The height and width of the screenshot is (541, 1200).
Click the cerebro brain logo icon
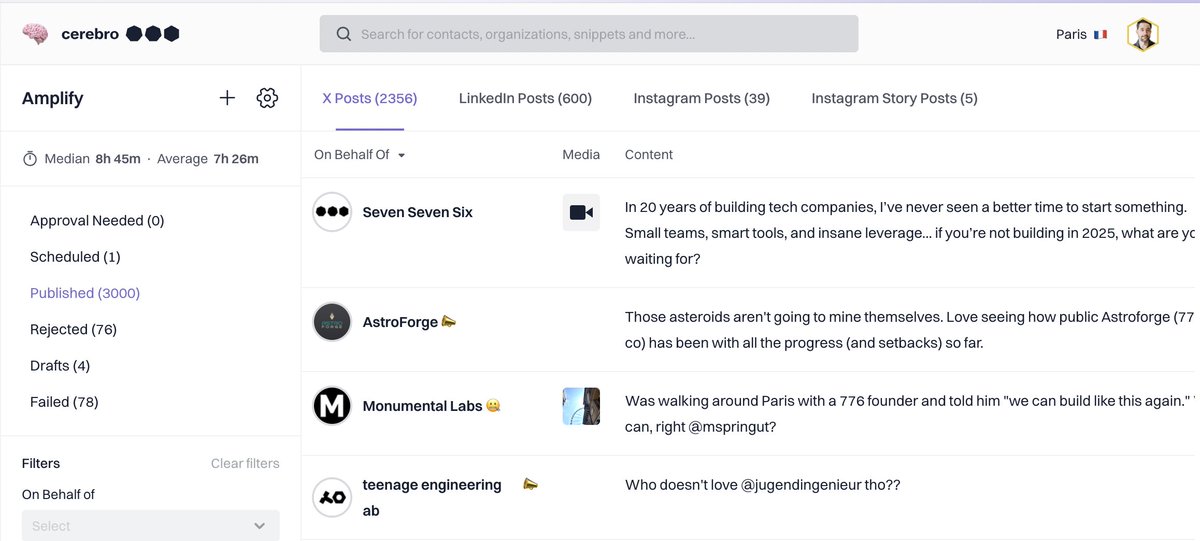click(x=36, y=34)
